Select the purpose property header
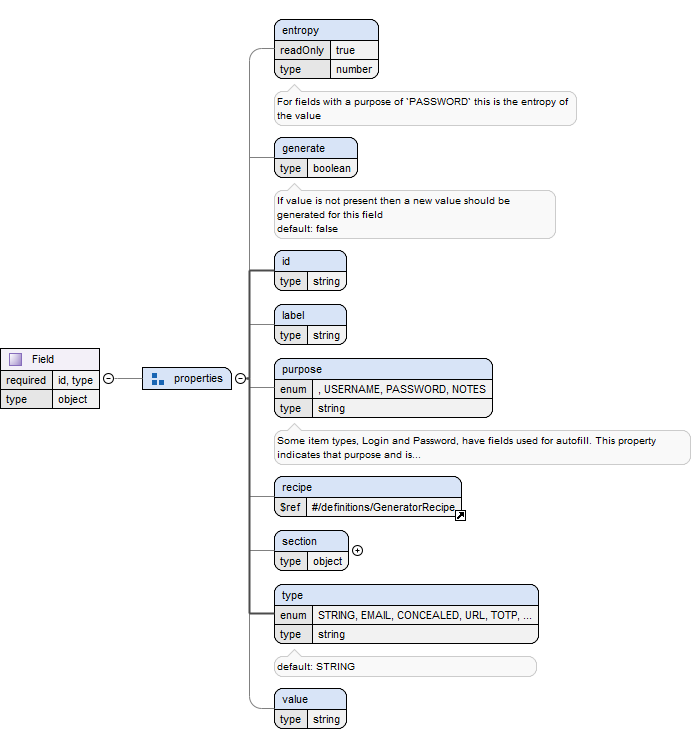The height and width of the screenshot is (734, 698). [383, 369]
